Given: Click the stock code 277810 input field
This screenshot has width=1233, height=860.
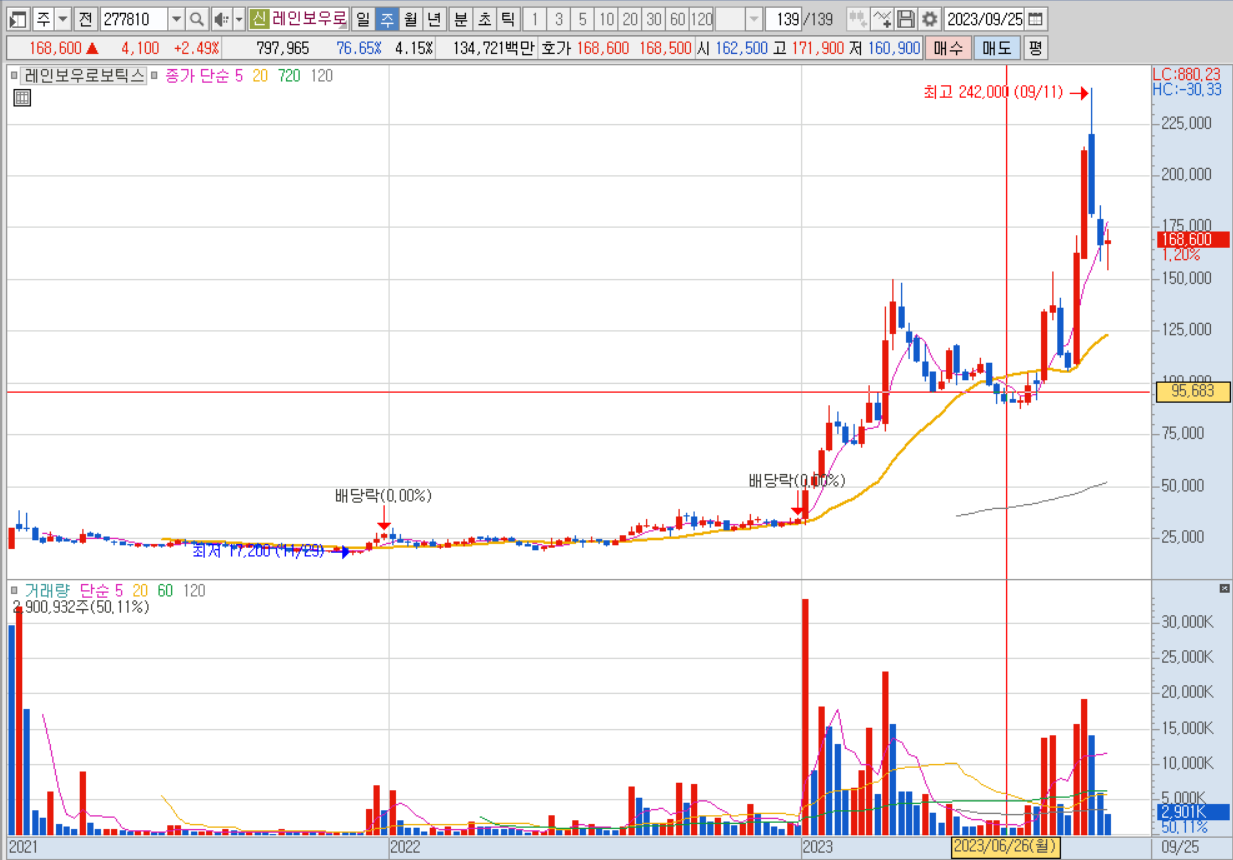Looking at the screenshot, I should coord(133,18).
